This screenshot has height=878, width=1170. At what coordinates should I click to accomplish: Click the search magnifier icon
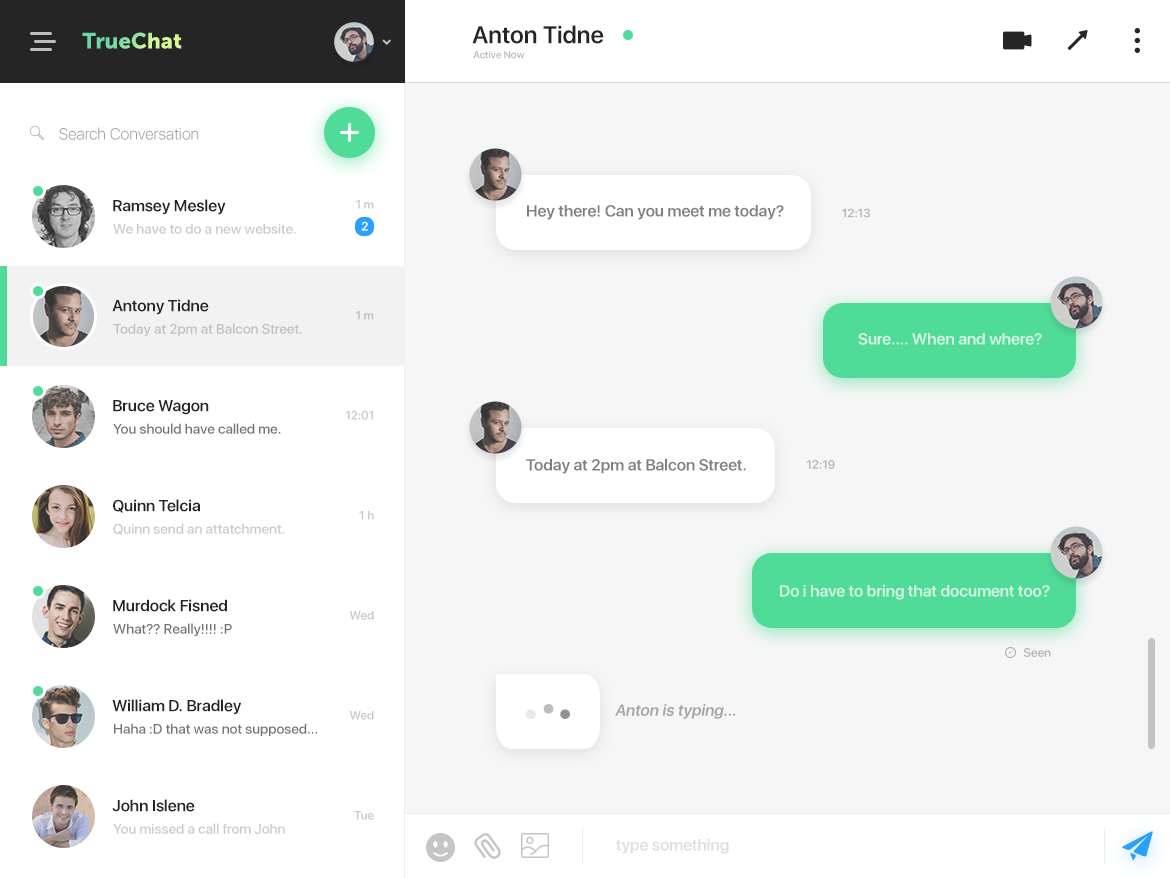pyautogui.click(x=37, y=133)
